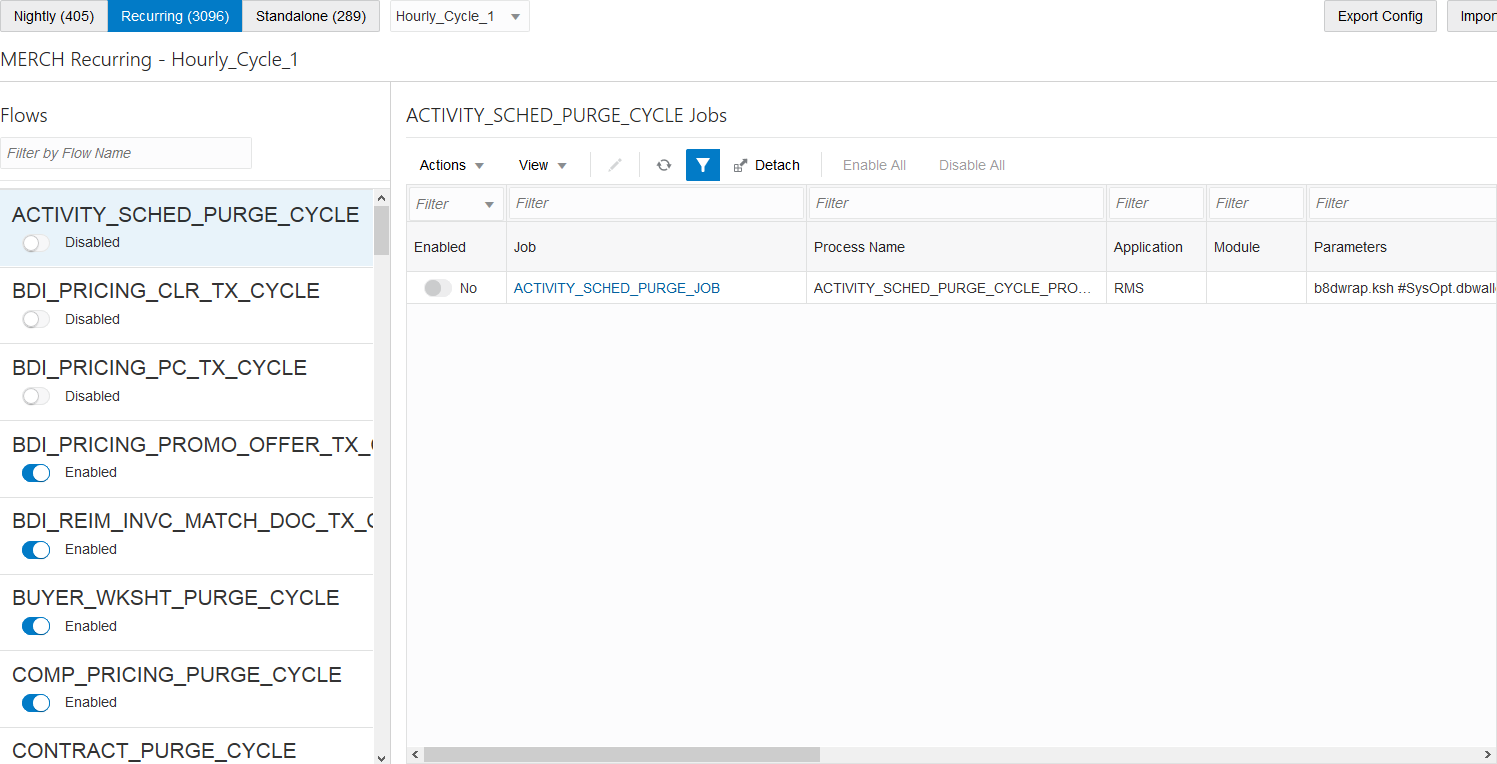
Task: Switch to Recurring (3096) tab
Action: (175, 16)
